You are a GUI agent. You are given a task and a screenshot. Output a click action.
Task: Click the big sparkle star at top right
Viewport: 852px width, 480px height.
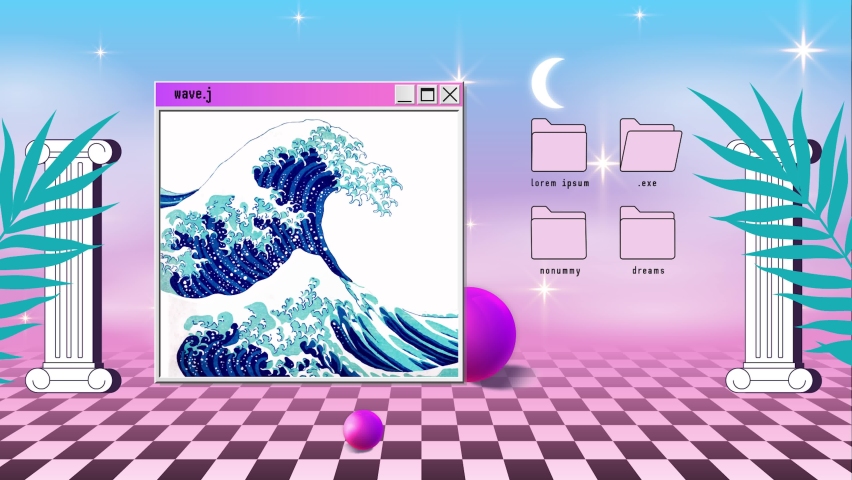(801, 47)
